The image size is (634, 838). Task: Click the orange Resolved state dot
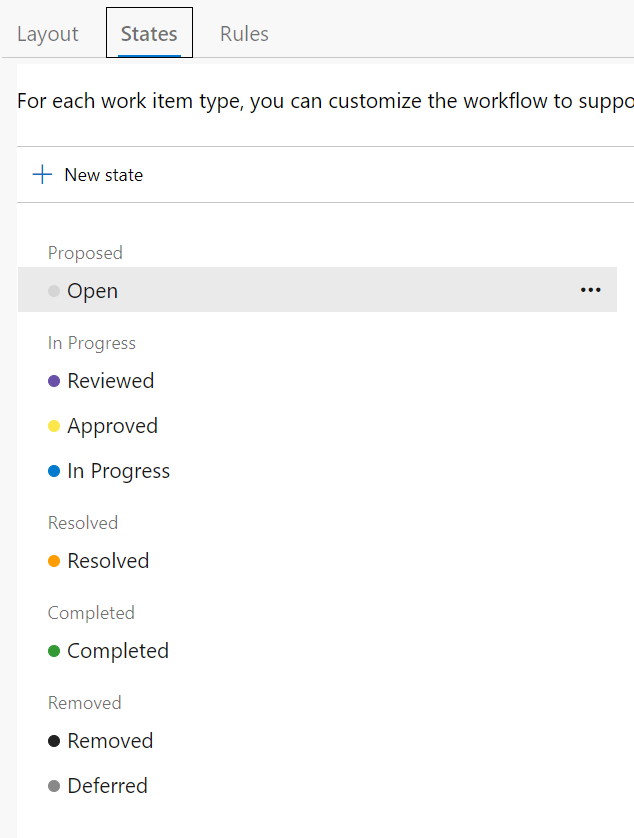coord(53,561)
